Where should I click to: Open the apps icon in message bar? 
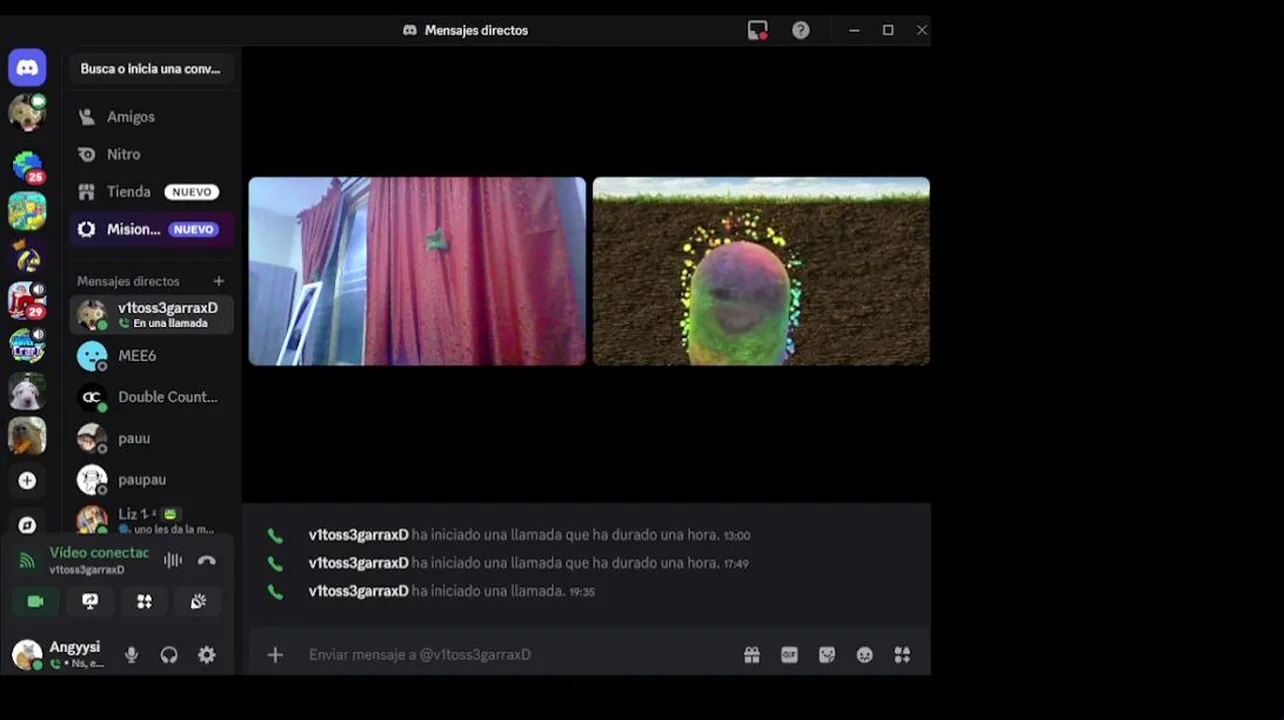pos(902,655)
